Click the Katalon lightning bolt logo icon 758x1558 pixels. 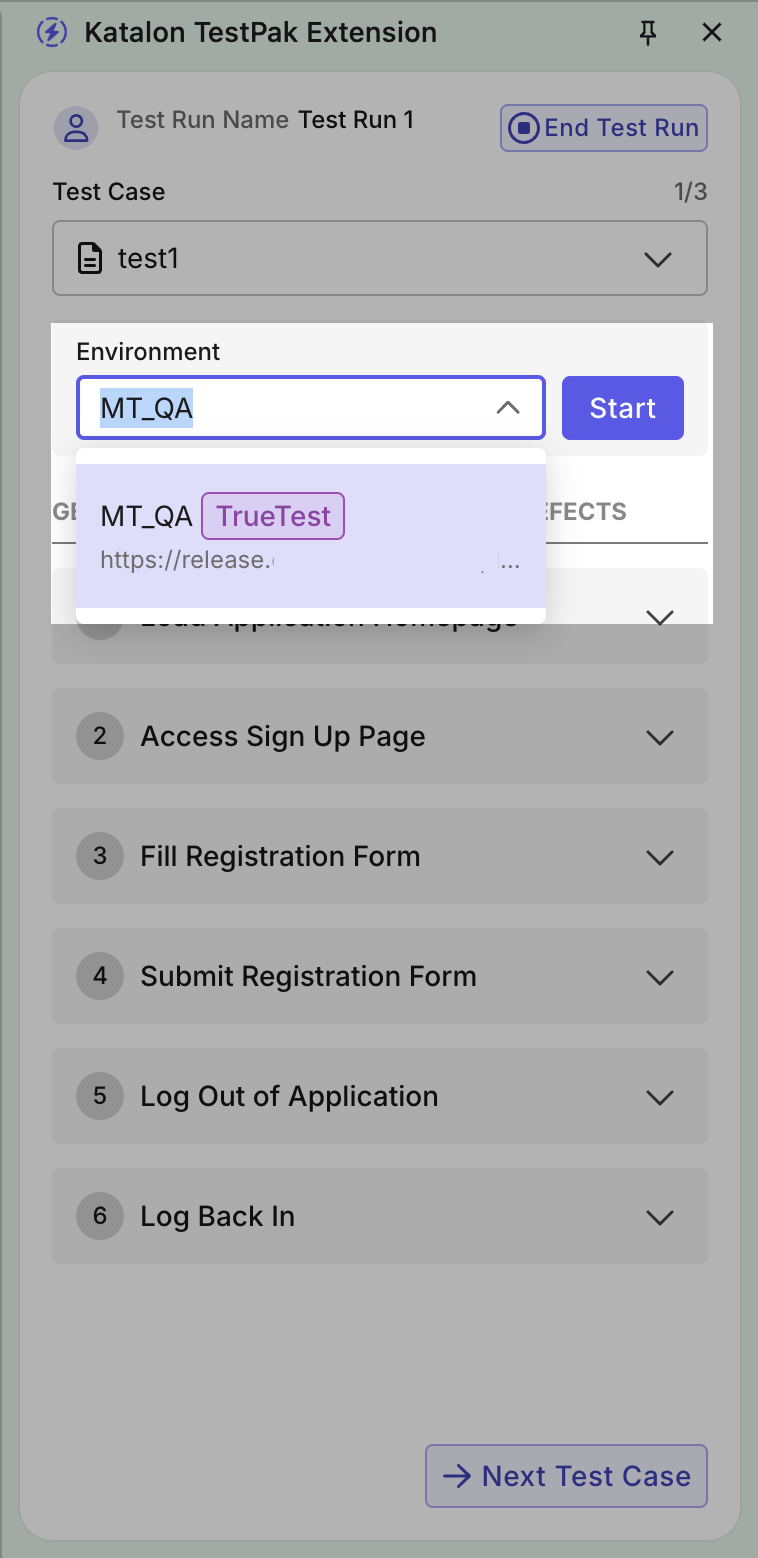pyautogui.click(x=51, y=32)
